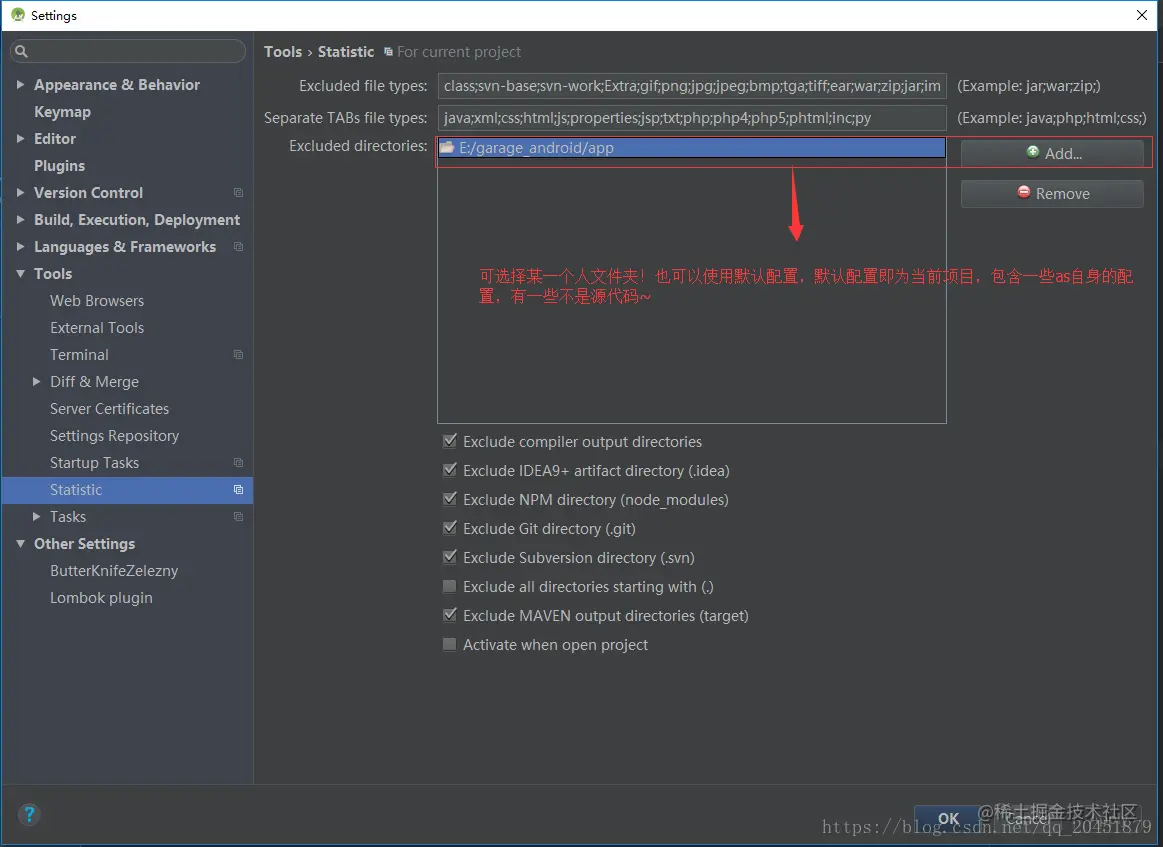Click the project-level icon beside Terminal
Screen dimensions: 1163x847
click(x=238, y=355)
